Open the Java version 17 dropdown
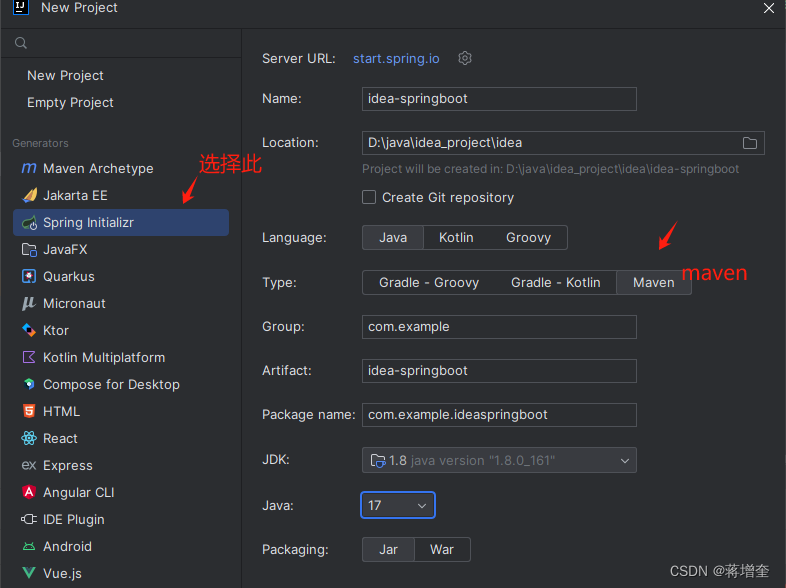This screenshot has height=588, width=786. coord(398,505)
